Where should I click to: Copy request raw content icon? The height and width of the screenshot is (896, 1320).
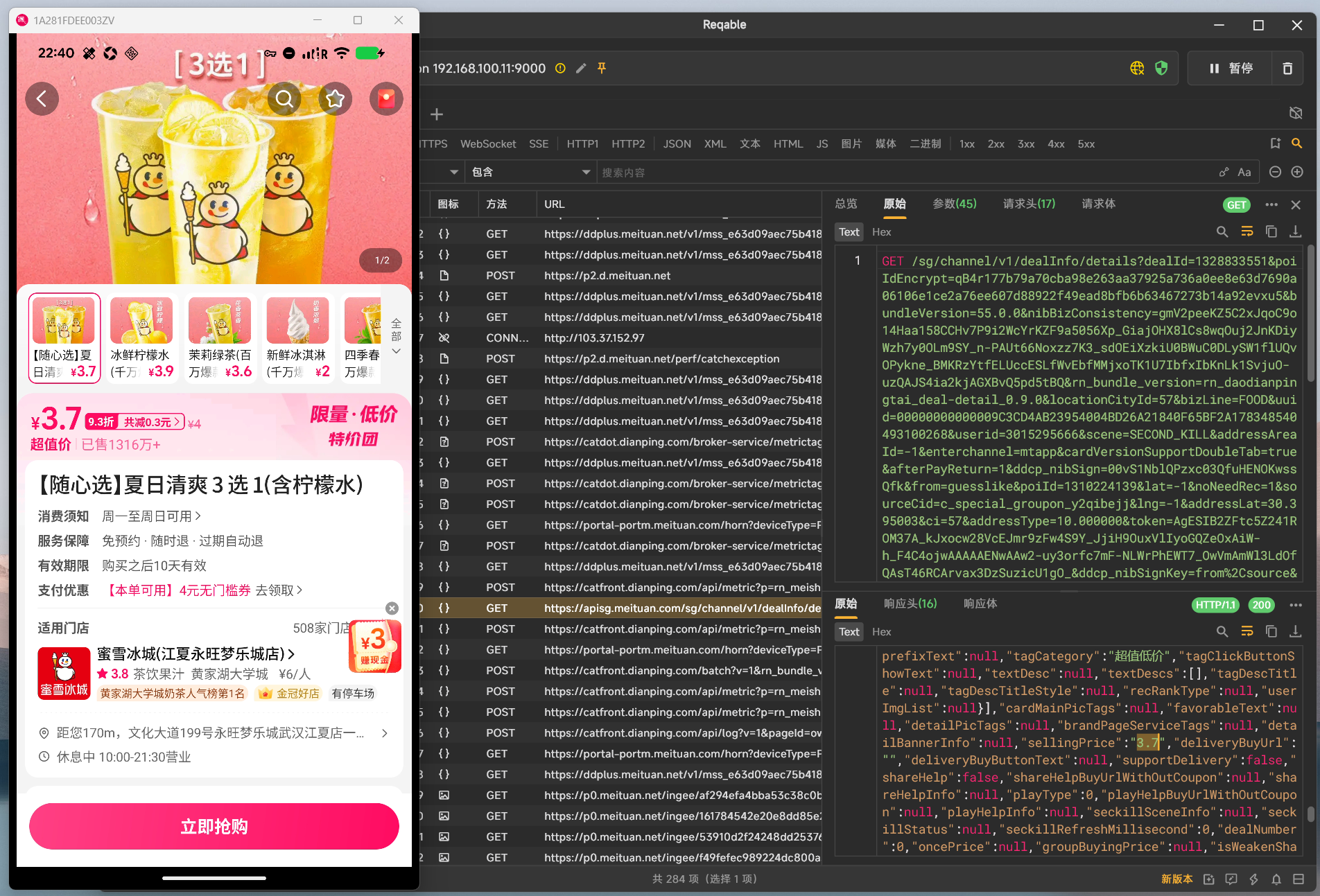[x=1271, y=232]
